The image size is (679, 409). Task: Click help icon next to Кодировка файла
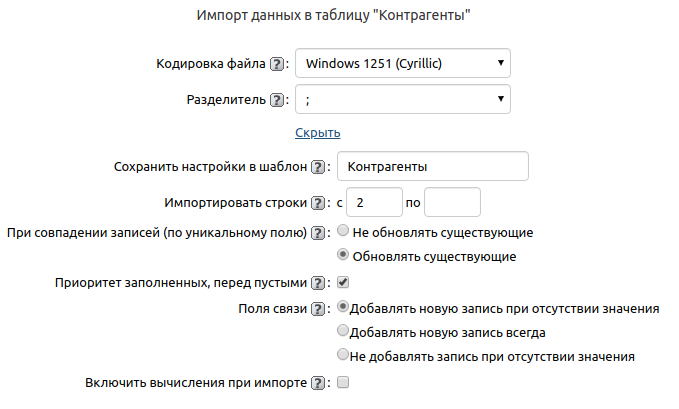(277, 64)
